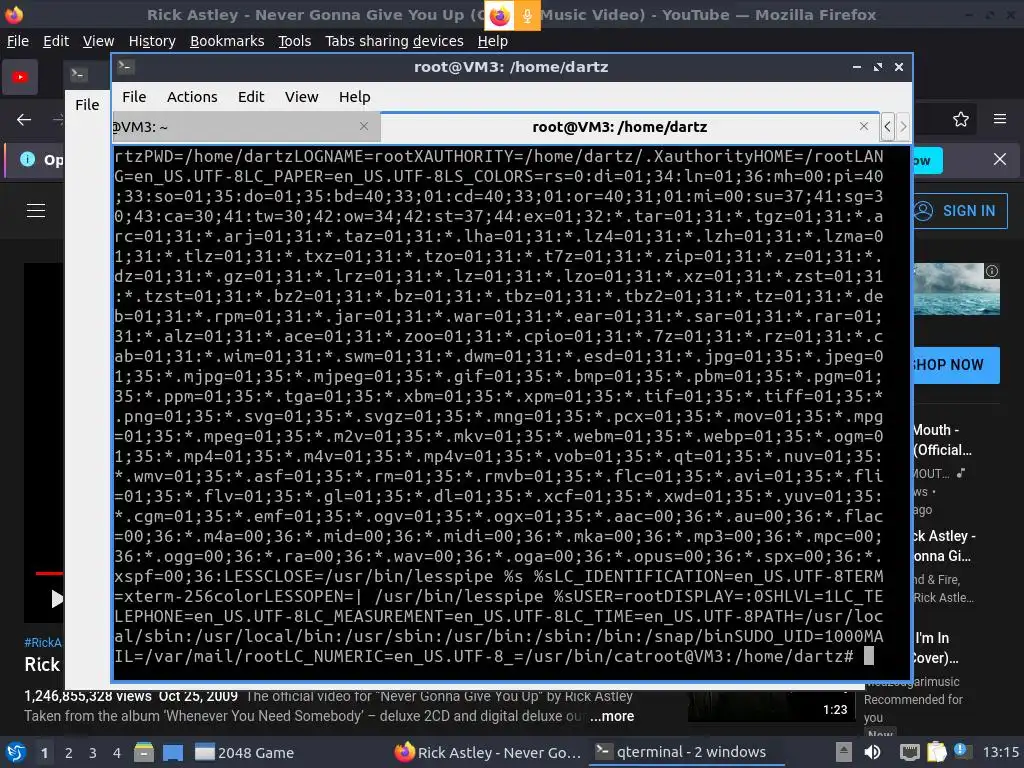Click the YouTube SIGN IN button
The height and width of the screenshot is (768, 1024).
point(959,211)
